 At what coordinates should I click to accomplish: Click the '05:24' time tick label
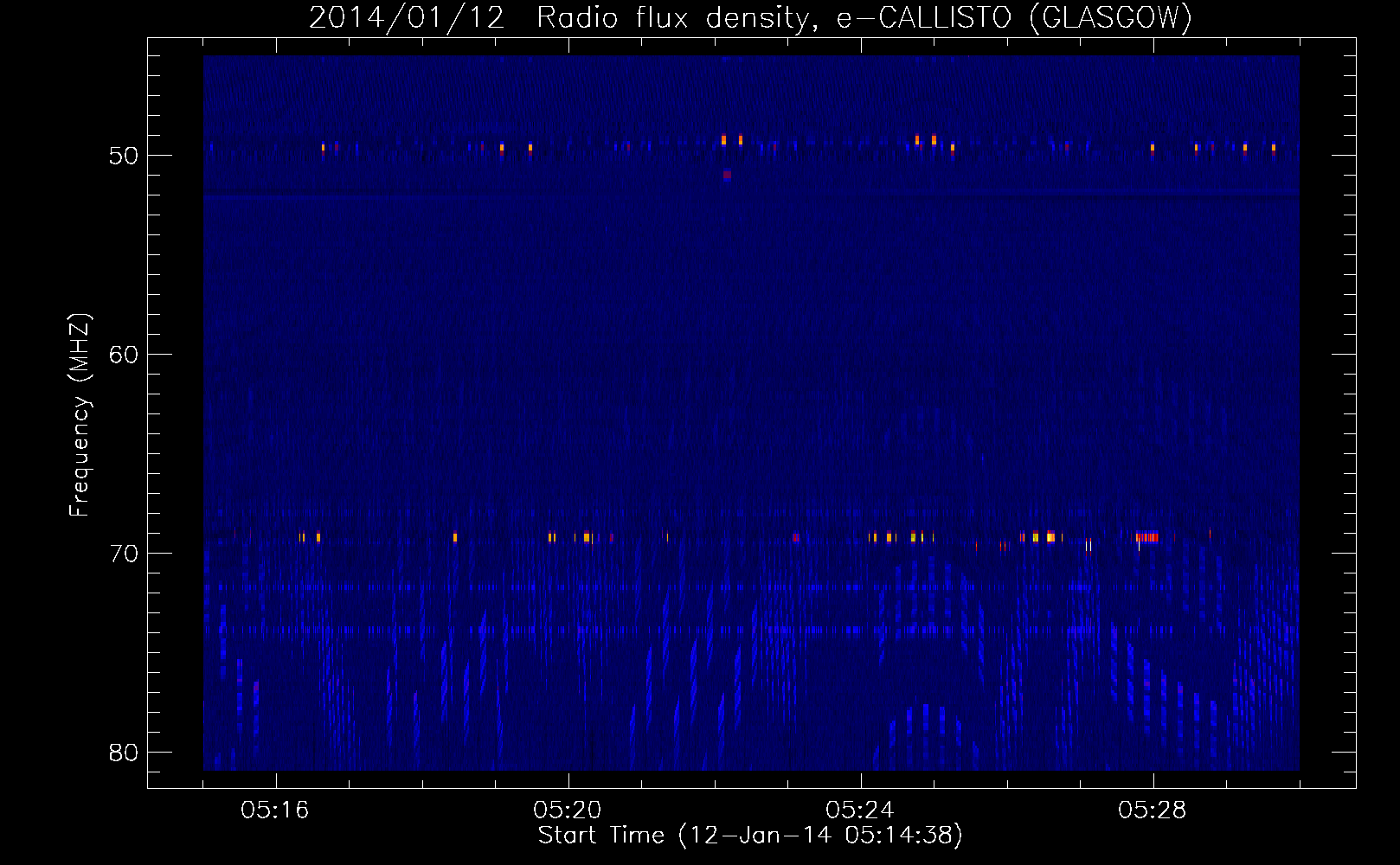(x=860, y=811)
